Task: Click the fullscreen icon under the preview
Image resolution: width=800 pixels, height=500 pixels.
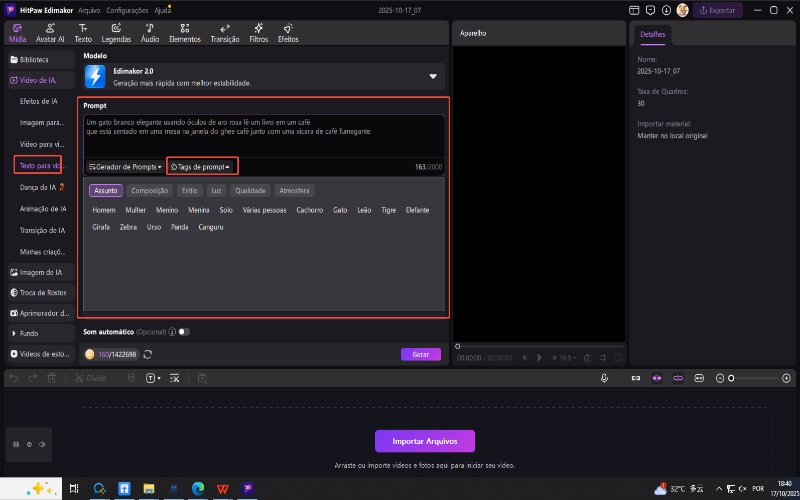Action: (x=617, y=358)
